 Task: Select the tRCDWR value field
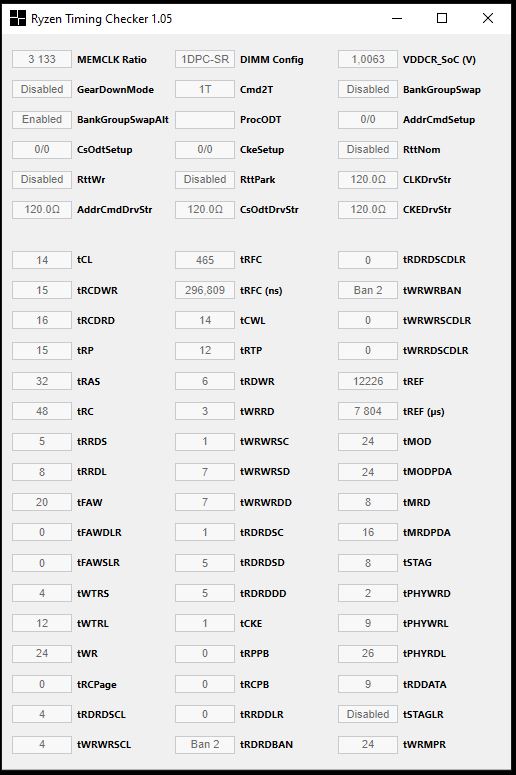pyautogui.click(x=42, y=290)
